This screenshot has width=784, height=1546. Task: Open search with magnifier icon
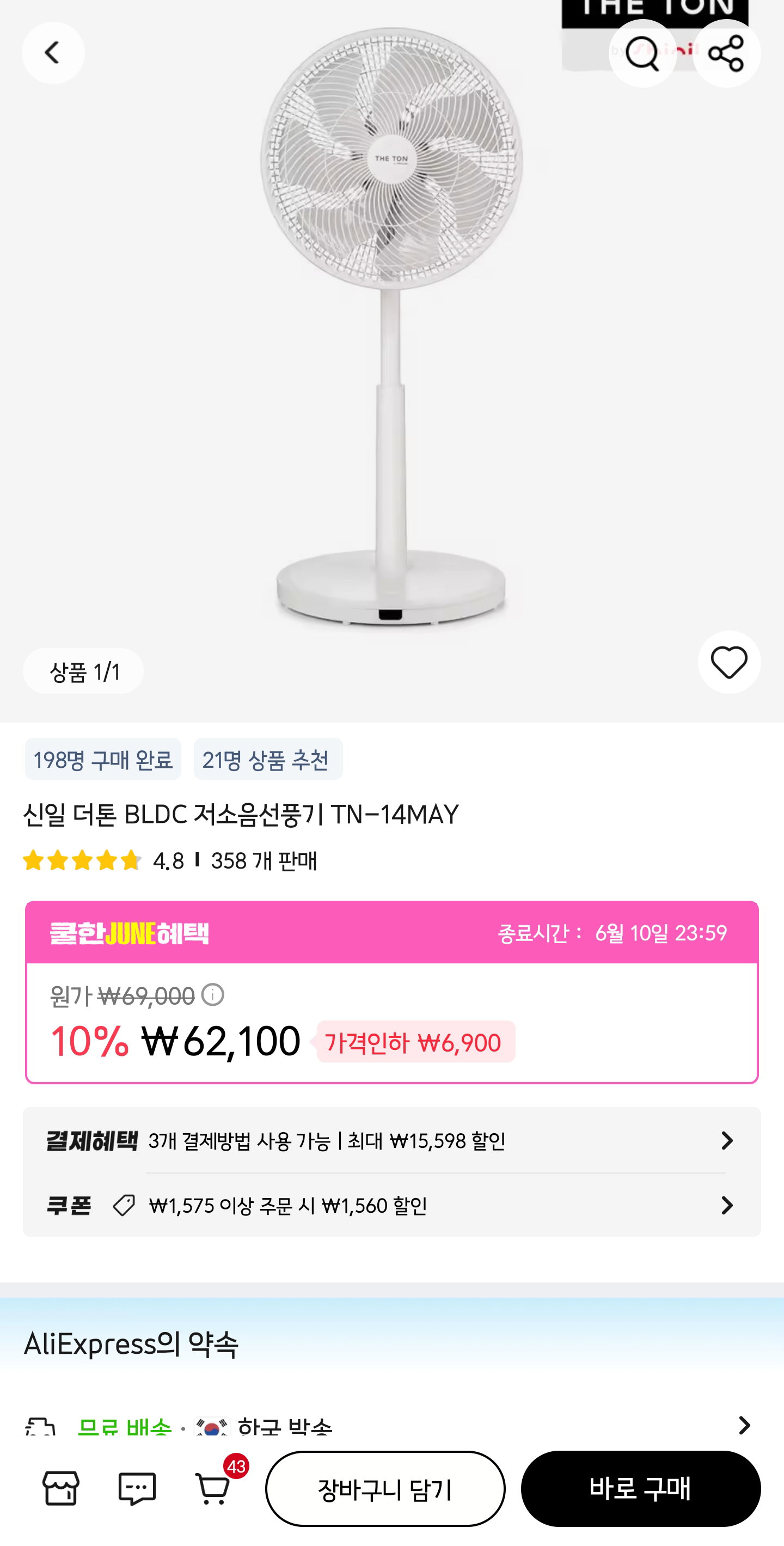coord(642,53)
